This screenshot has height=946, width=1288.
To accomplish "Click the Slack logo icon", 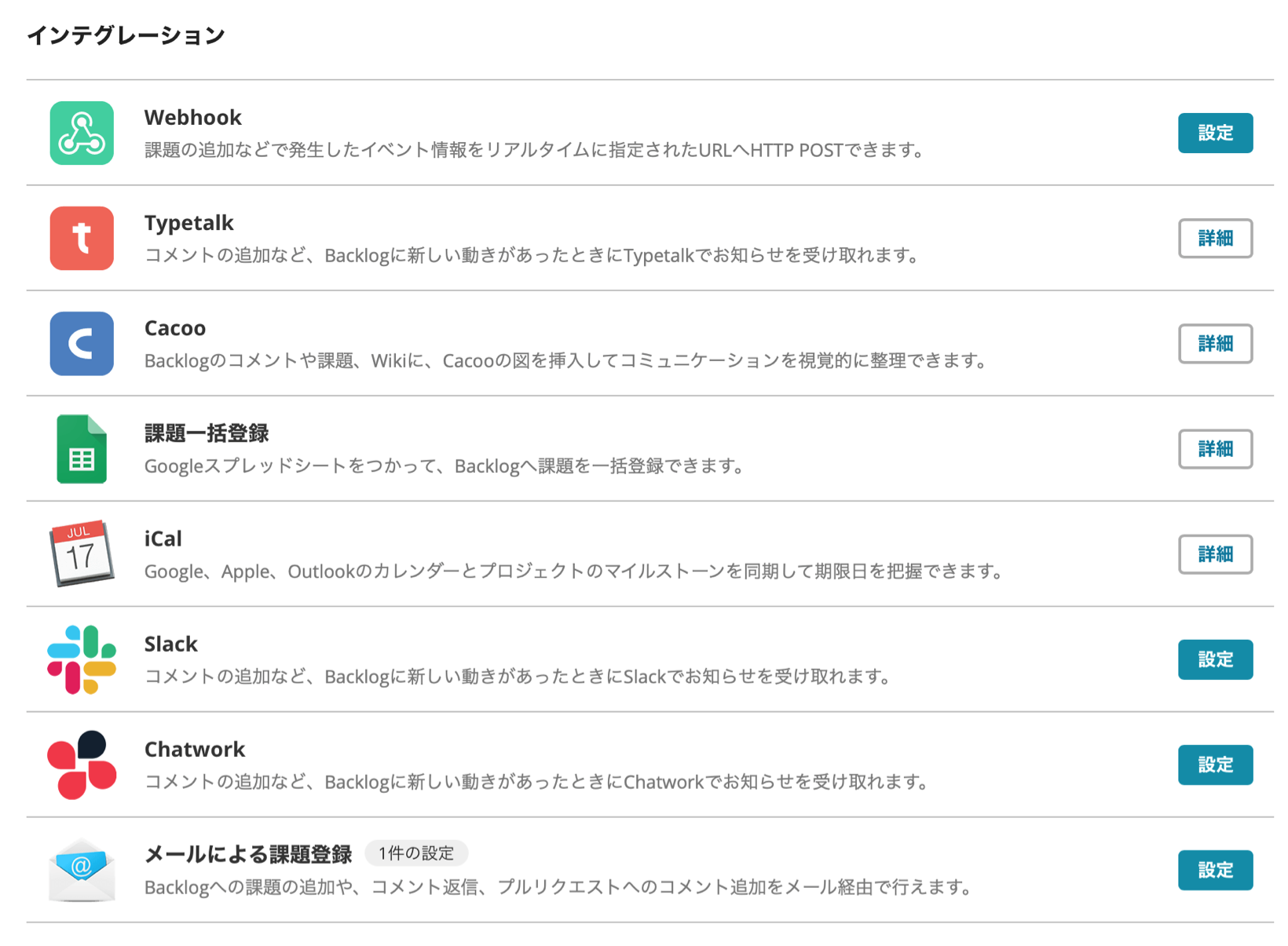I will click(x=82, y=659).
